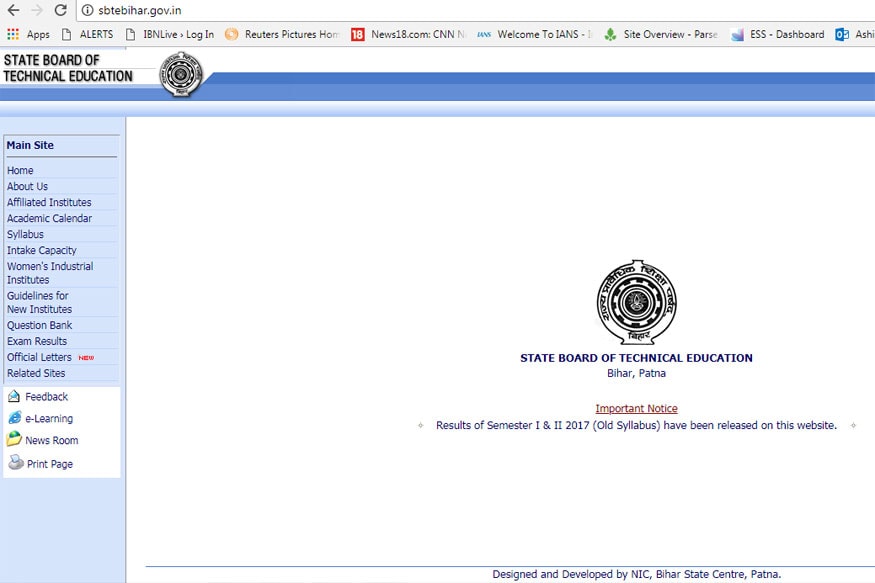
Task: Click the browser back arrow
Action: click(x=13, y=10)
